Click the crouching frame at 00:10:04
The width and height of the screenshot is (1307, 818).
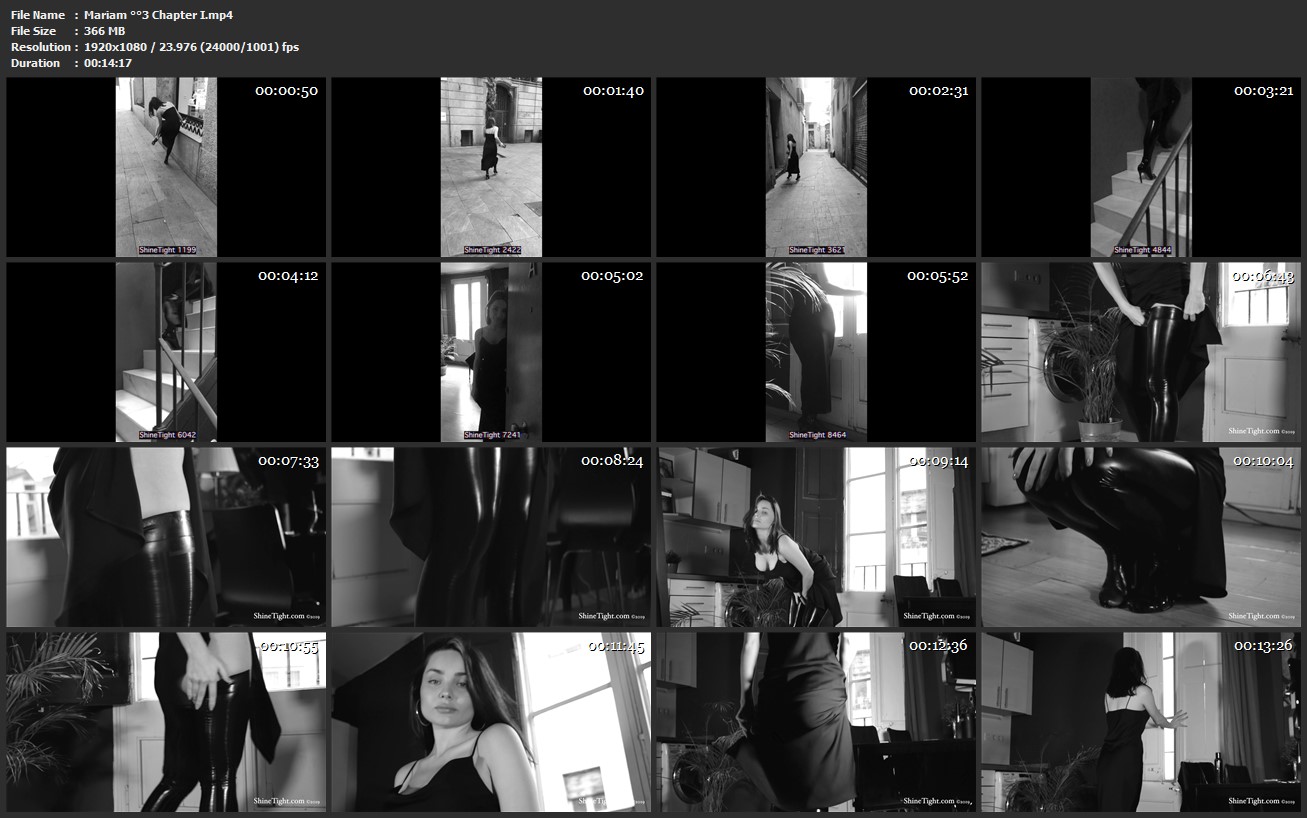coord(1141,537)
